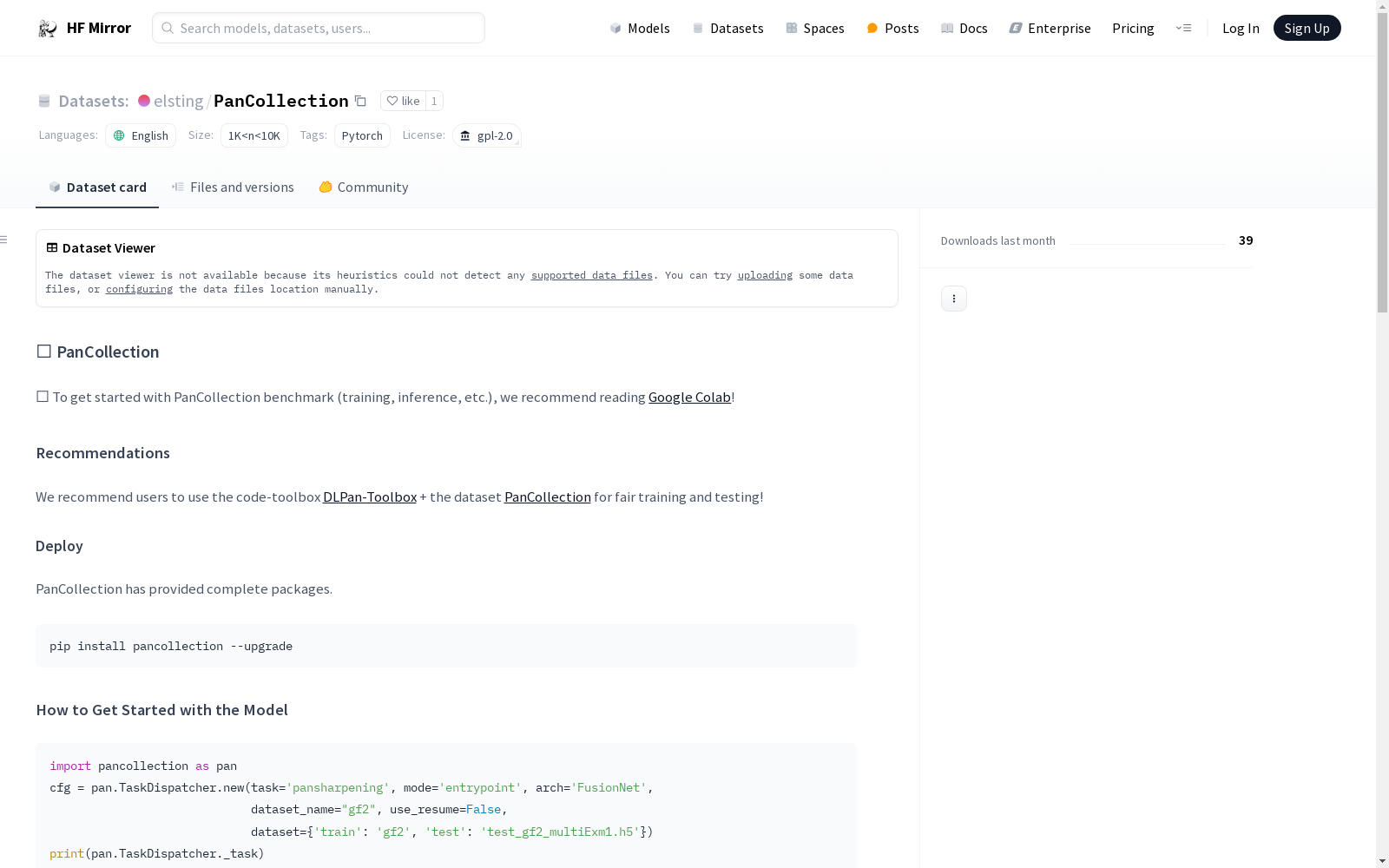
Task: Click the search magnifier icon
Action: [168, 28]
